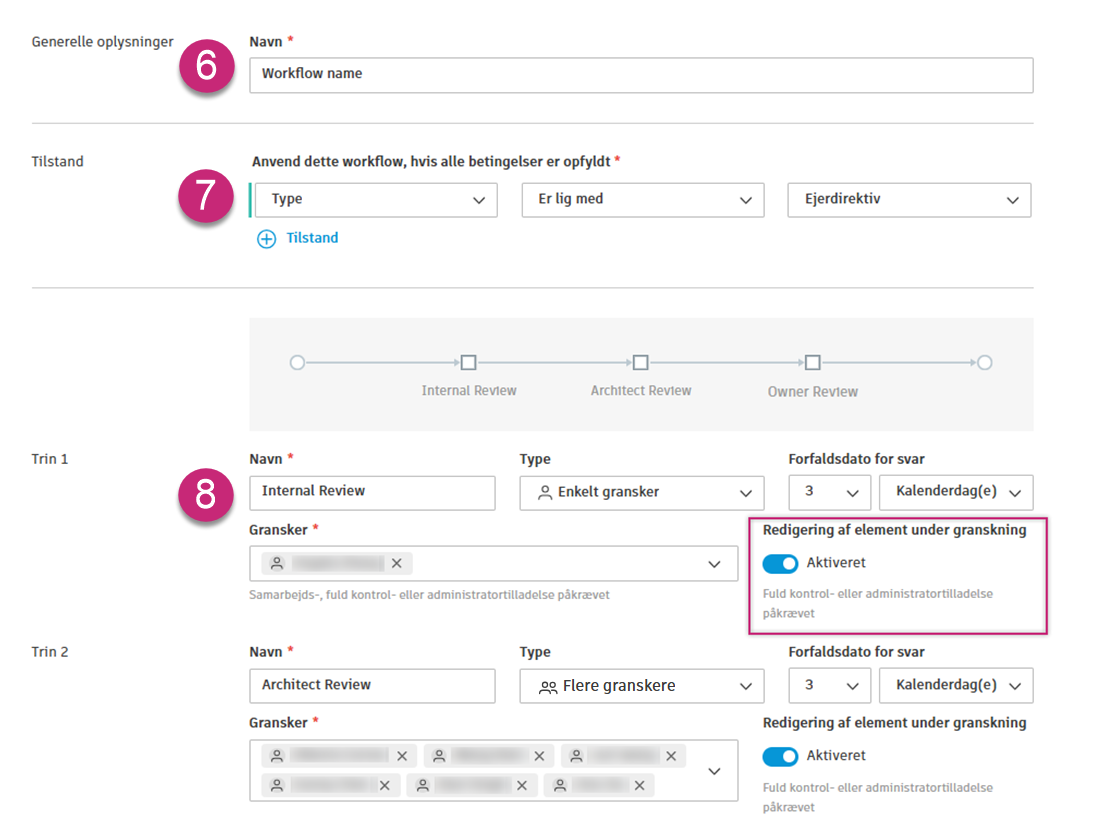Viewport: 1096px width, 819px height.
Task: Click the workflow end circle in diagram
Action: click(x=985, y=363)
